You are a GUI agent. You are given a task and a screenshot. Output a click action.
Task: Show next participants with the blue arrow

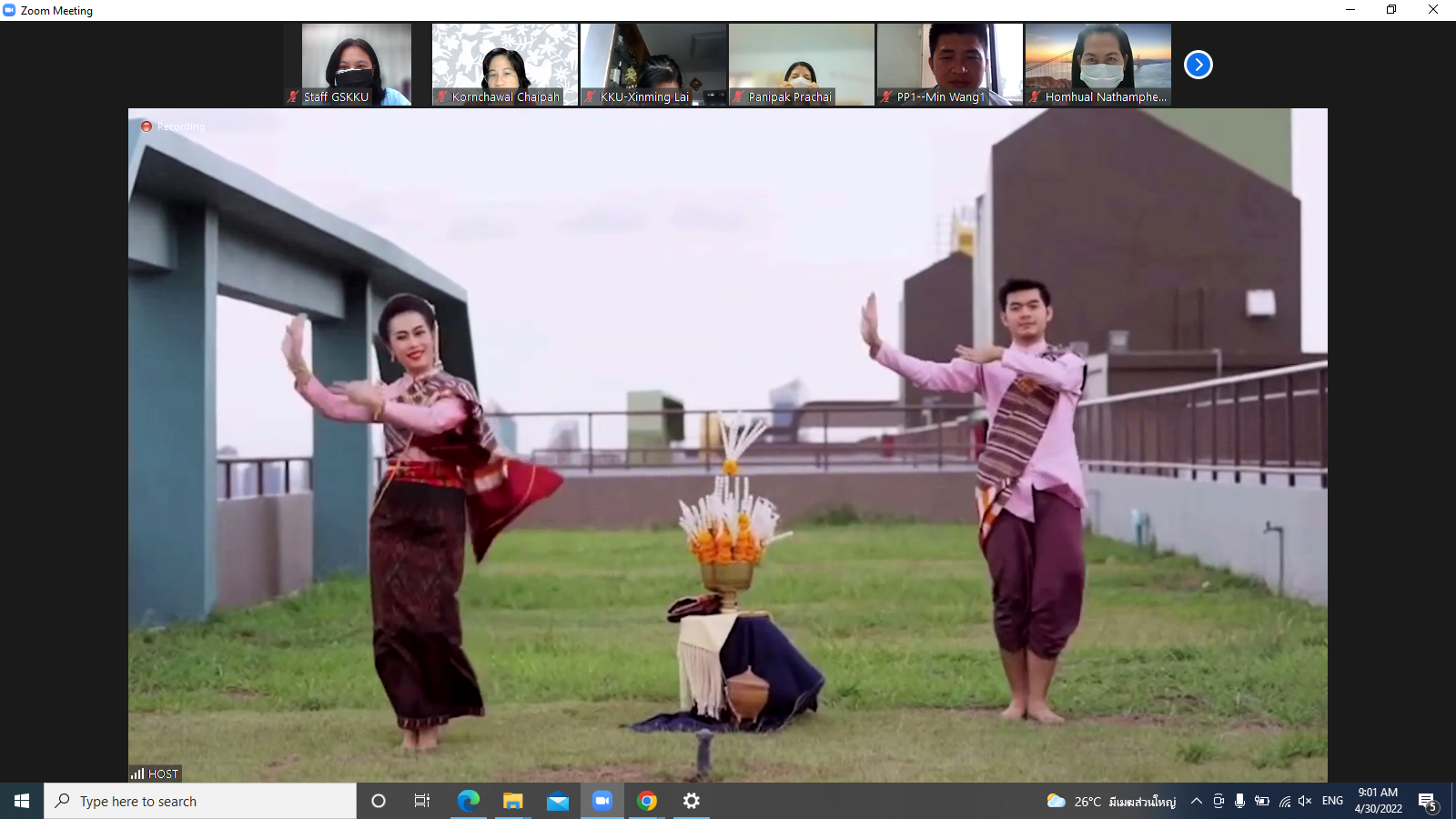pos(1198,65)
